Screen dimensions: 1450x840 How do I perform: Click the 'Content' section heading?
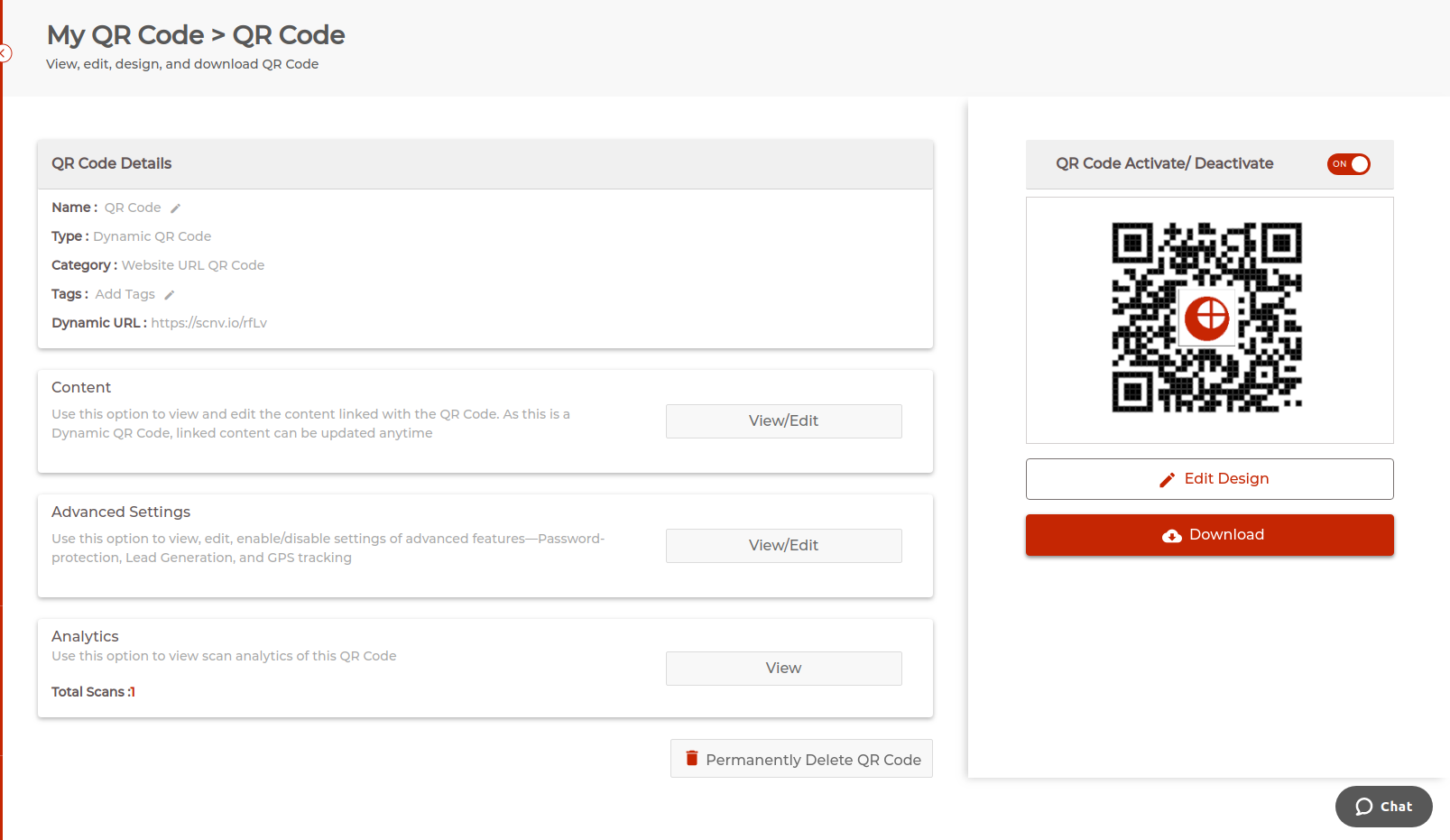[x=81, y=387]
